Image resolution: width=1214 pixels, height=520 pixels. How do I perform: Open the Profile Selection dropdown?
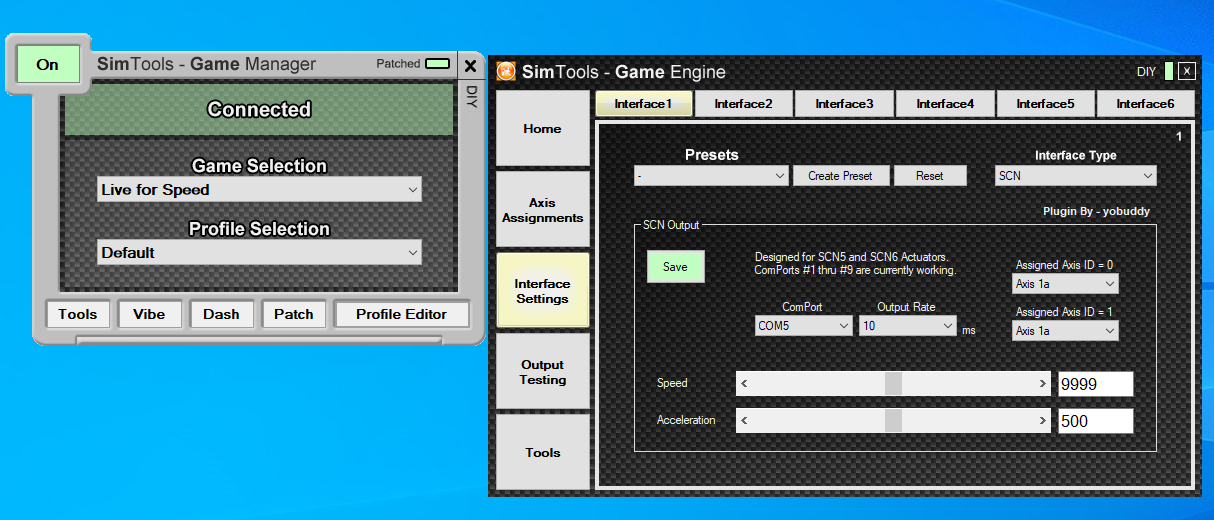pyautogui.click(x=259, y=253)
